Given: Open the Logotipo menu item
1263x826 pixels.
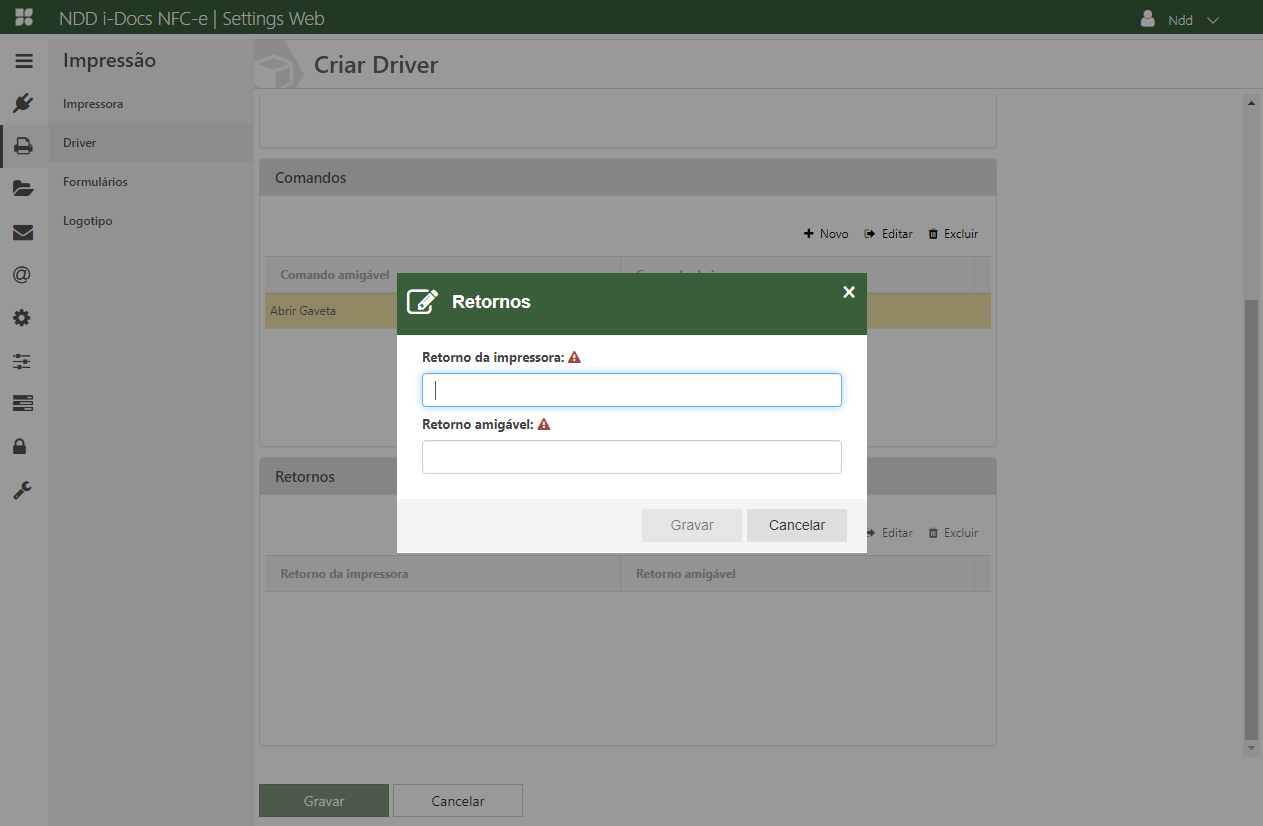Looking at the screenshot, I should tap(88, 221).
